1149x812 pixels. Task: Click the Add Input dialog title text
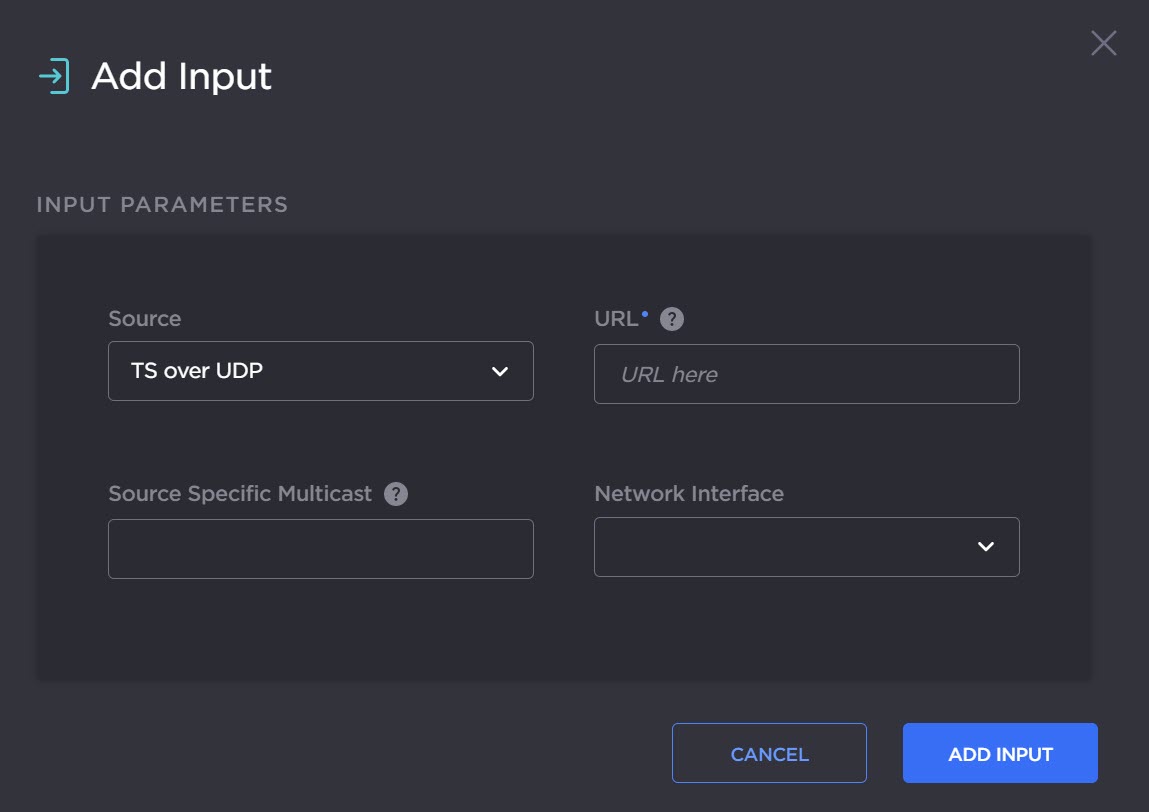181,77
